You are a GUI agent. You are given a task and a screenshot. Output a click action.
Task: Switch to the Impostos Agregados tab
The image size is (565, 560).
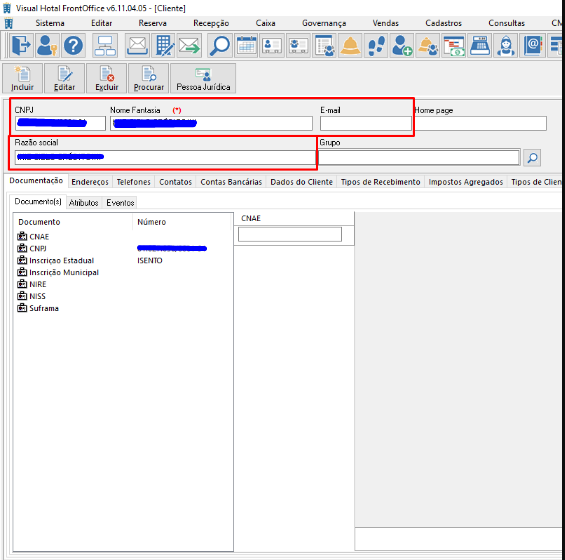466,182
